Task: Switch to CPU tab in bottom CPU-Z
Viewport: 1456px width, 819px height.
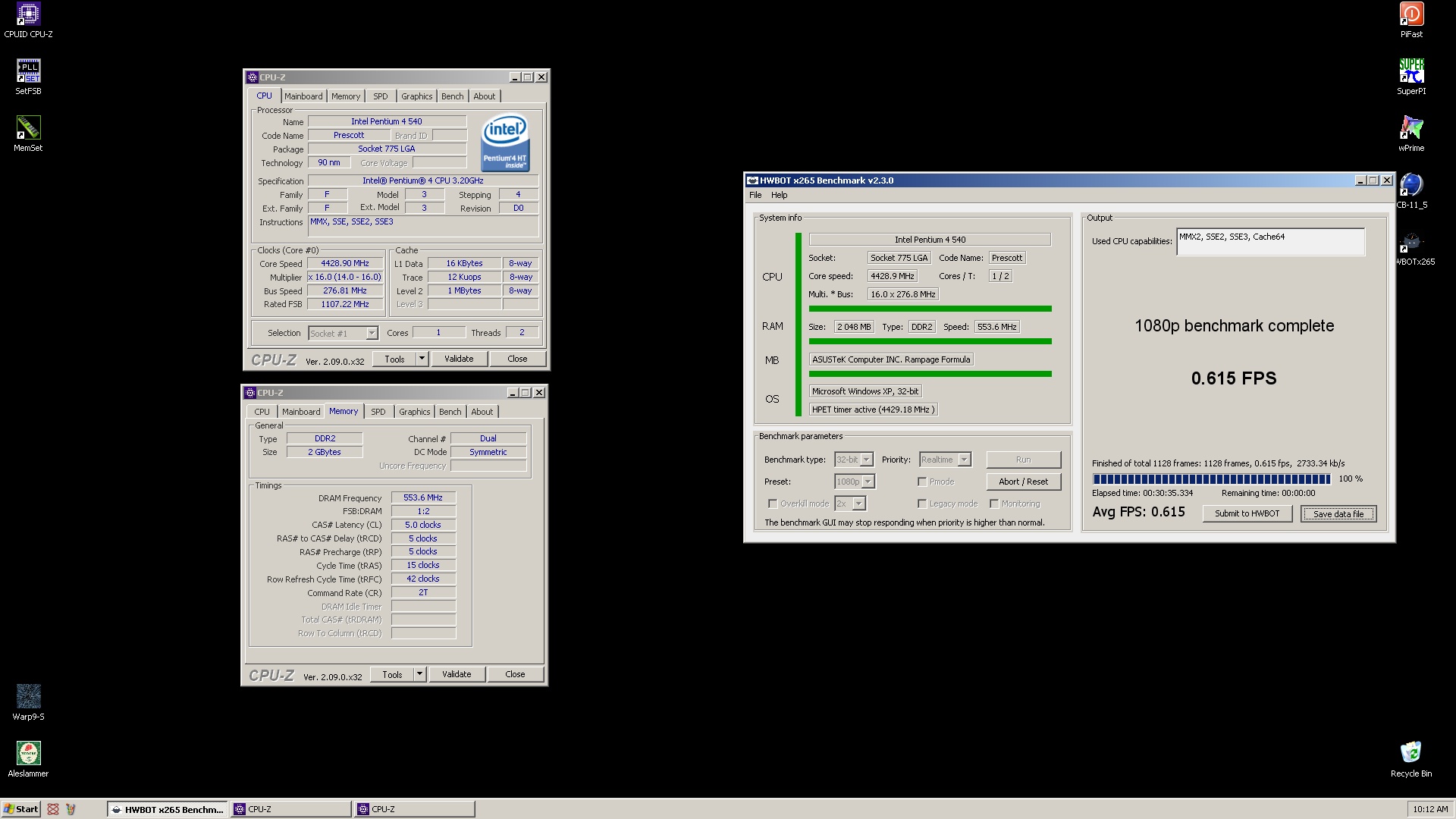Action: [262, 412]
